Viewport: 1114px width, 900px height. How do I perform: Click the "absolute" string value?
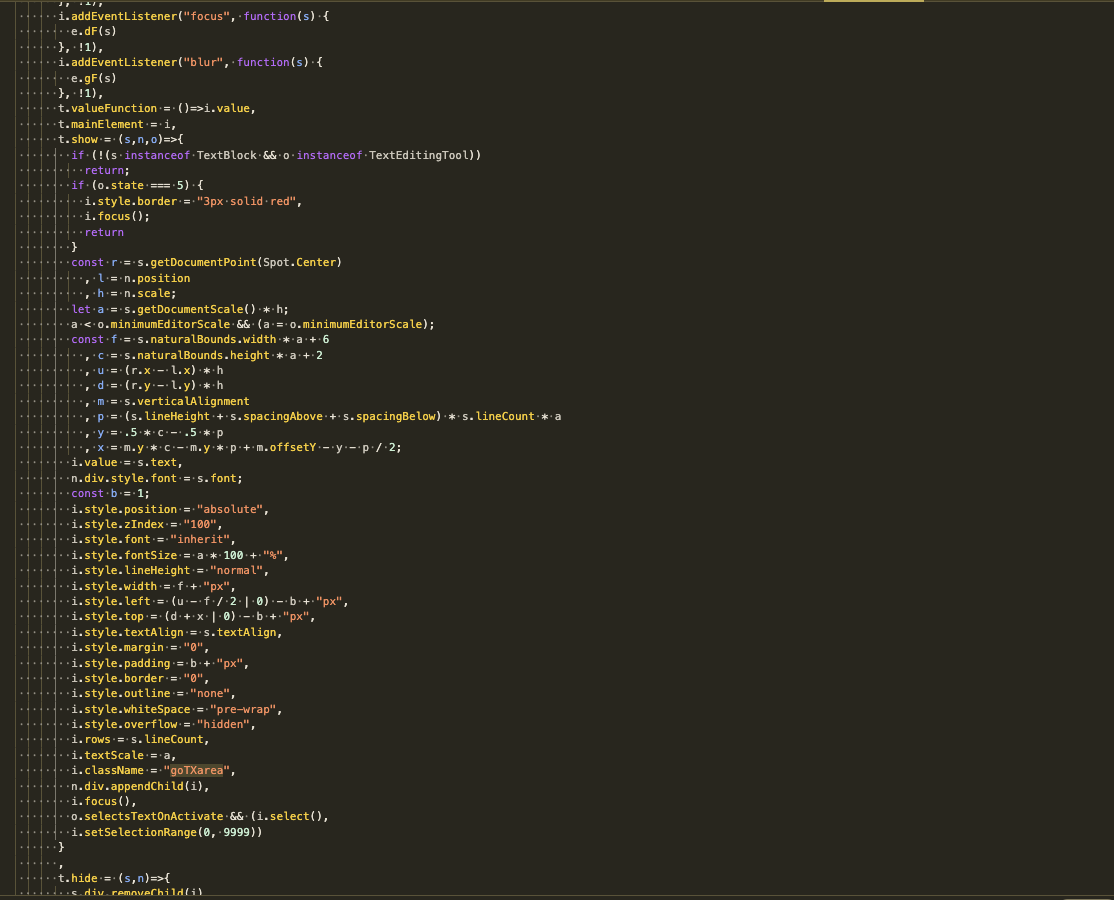click(229, 509)
